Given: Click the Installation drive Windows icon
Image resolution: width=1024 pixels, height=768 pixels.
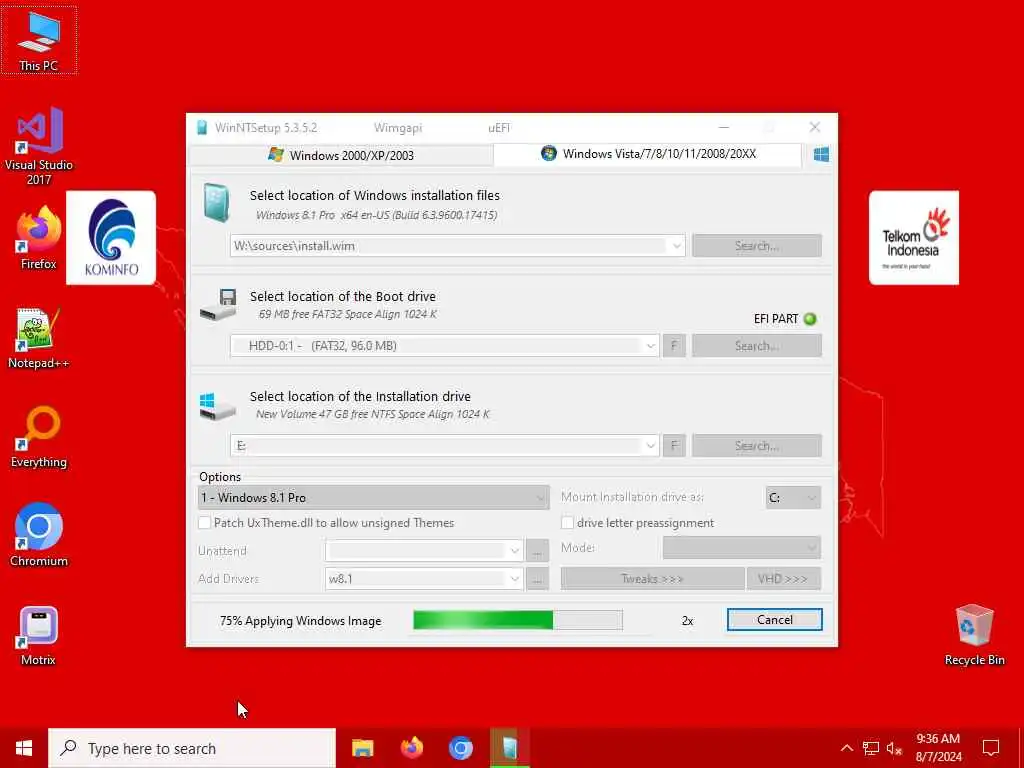Looking at the screenshot, I should pyautogui.click(x=217, y=406).
